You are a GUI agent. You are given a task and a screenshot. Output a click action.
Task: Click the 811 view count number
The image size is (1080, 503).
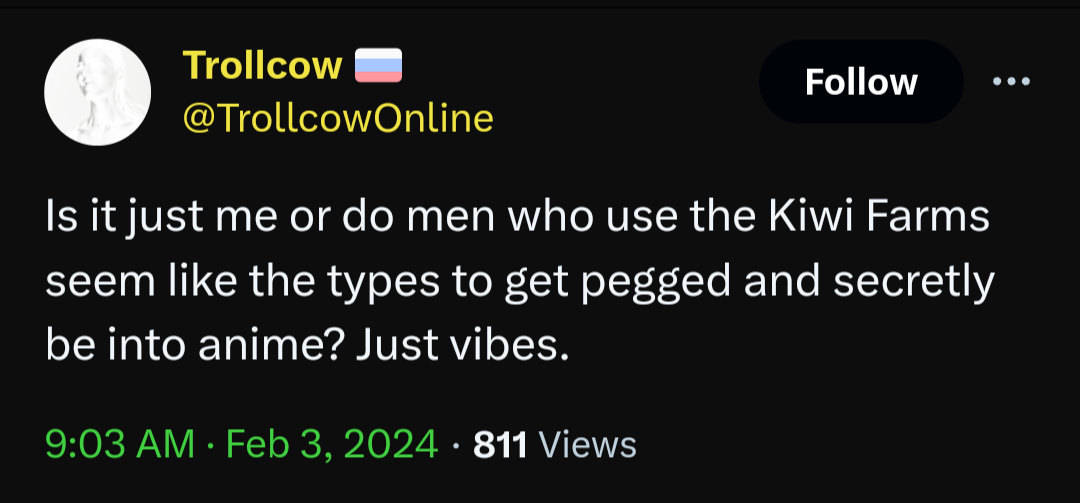[499, 445]
